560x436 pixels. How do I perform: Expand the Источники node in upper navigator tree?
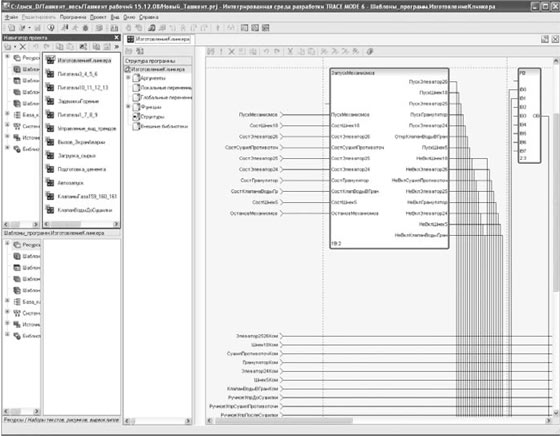(x=7, y=136)
